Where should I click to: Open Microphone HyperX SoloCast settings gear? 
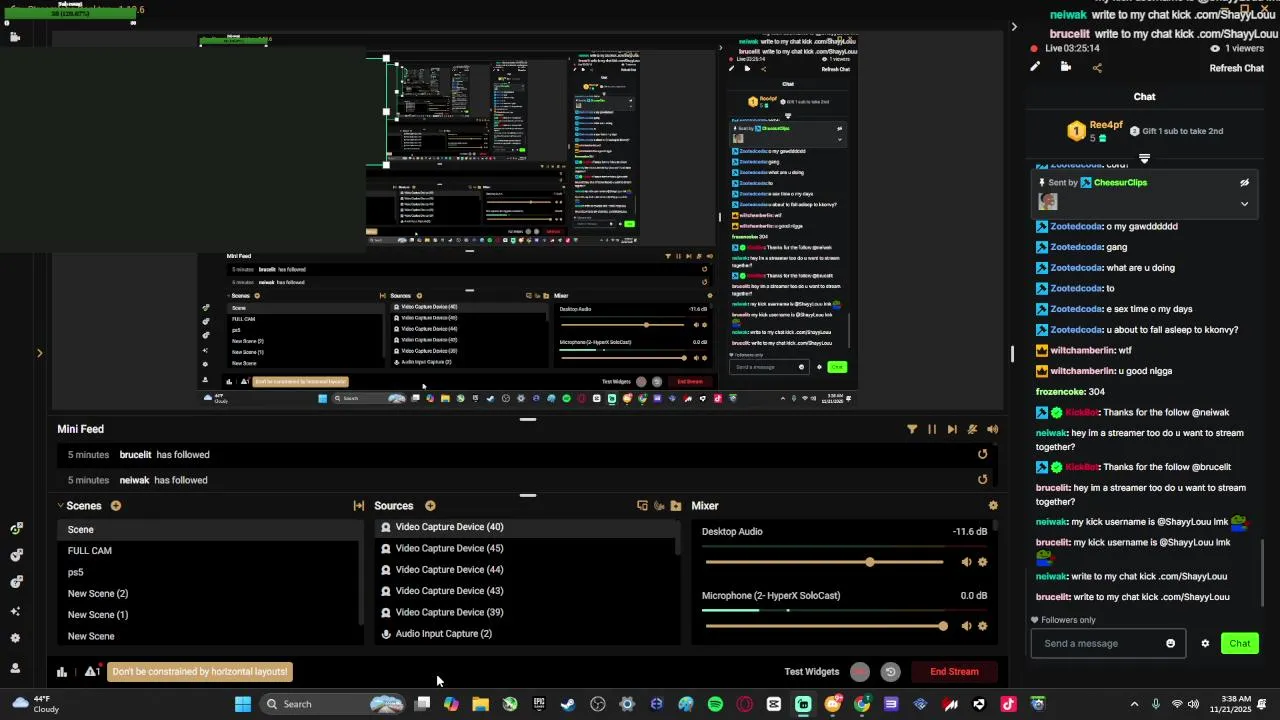[x=983, y=626]
